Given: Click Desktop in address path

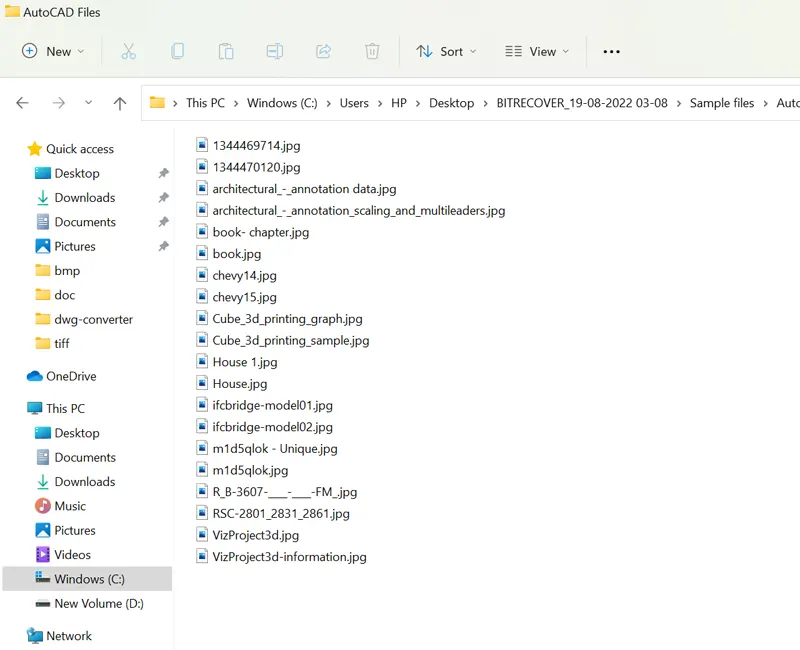Looking at the screenshot, I should pyautogui.click(x=451, y=103).
